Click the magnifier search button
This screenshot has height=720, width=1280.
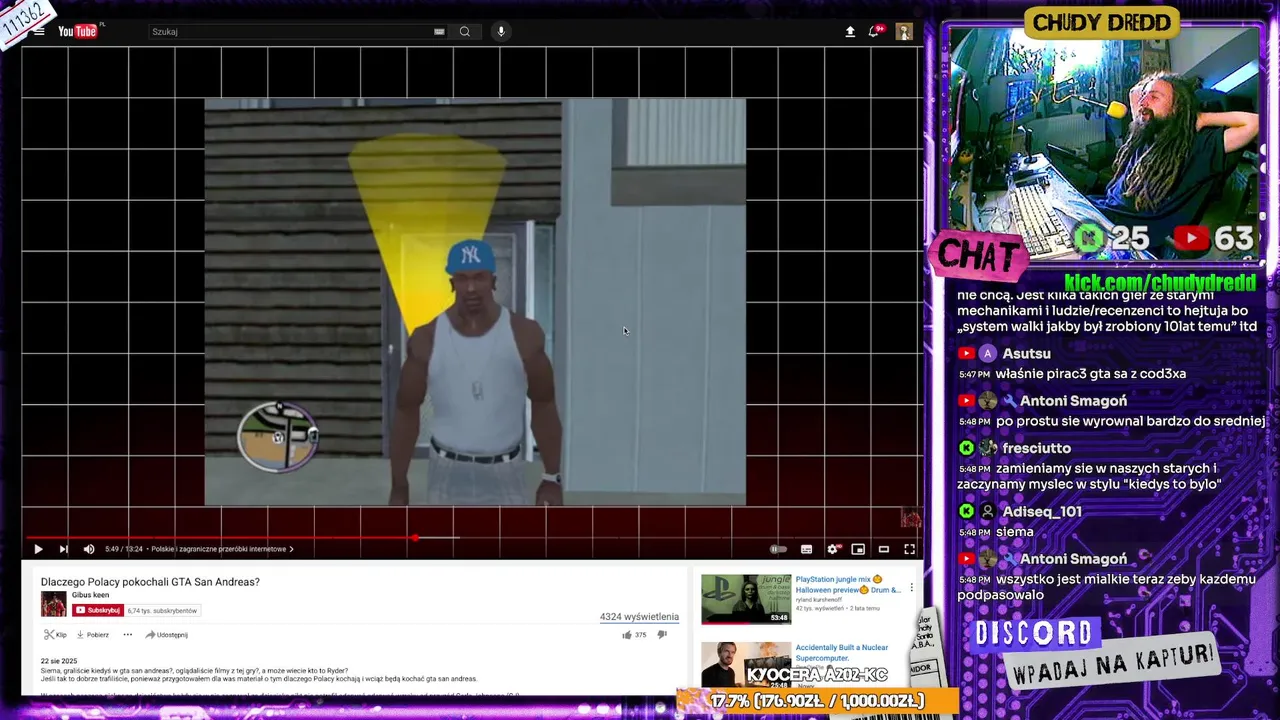(465, 31)
